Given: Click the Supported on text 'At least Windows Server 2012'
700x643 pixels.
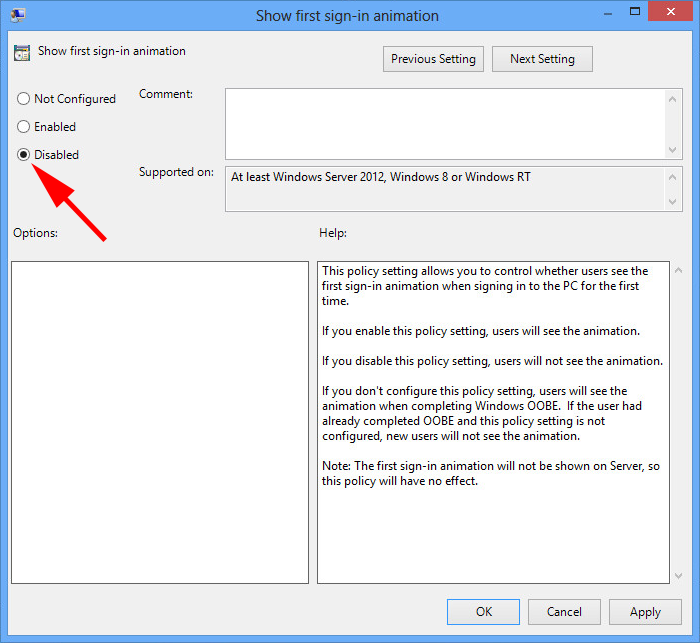Looking at the screenshot, I should tap(308, 177).
